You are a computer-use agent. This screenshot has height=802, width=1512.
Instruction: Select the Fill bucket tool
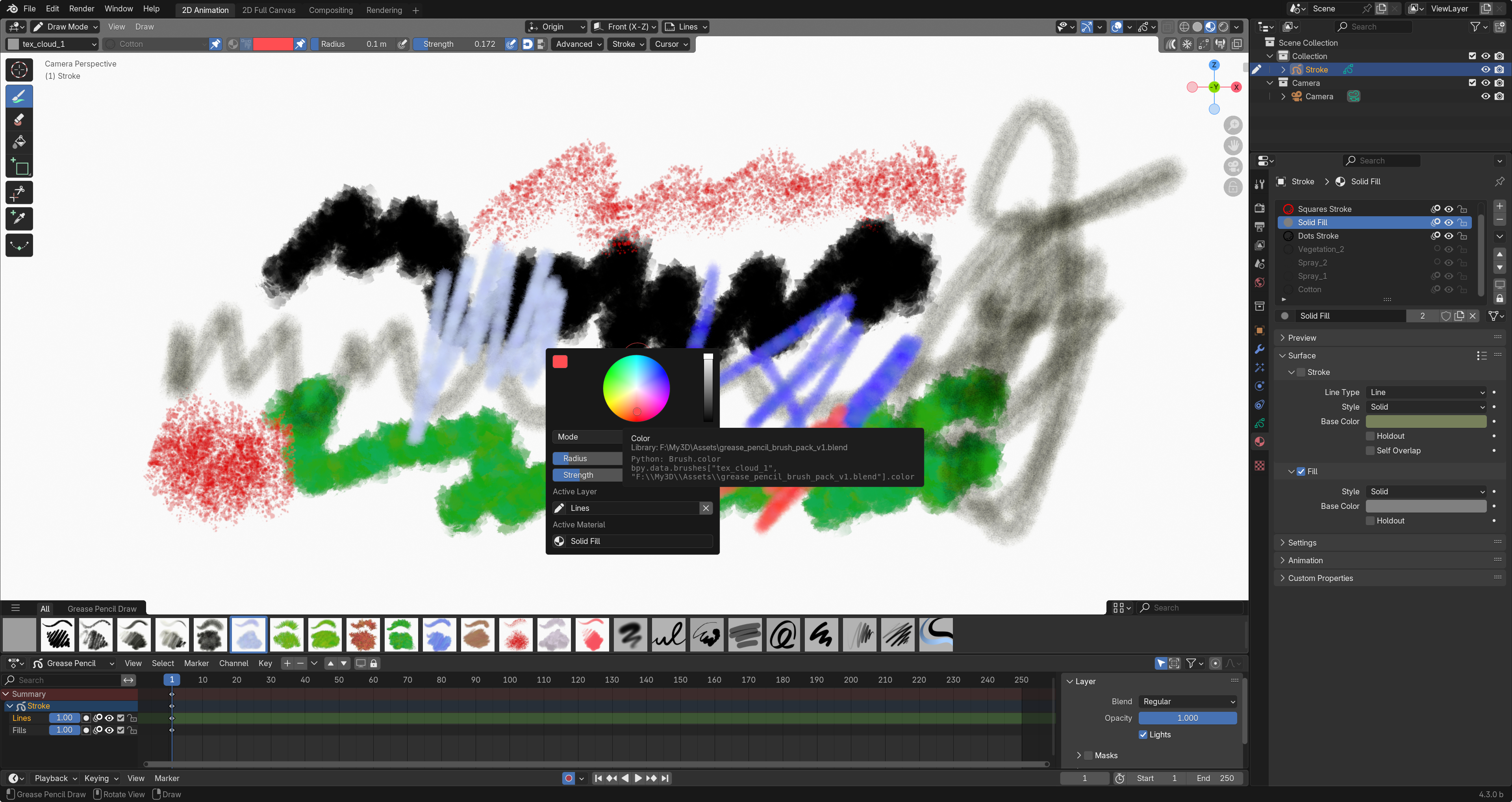point(19,143)
